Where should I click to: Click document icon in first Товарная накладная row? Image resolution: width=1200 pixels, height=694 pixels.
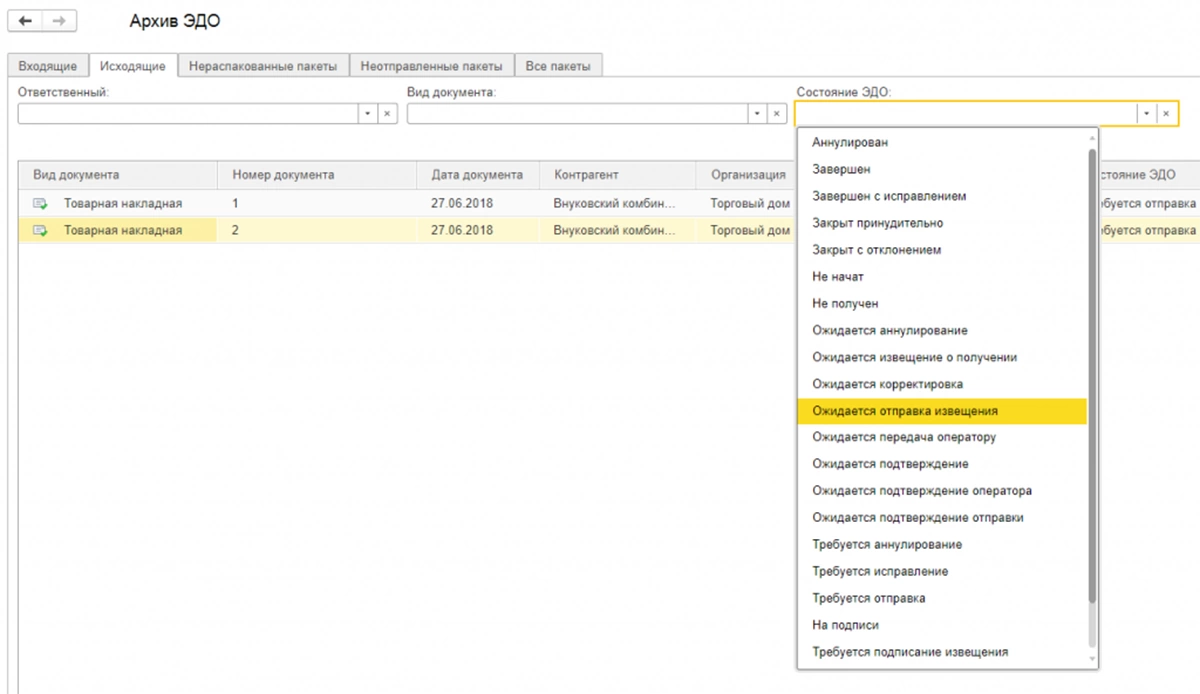40,204
